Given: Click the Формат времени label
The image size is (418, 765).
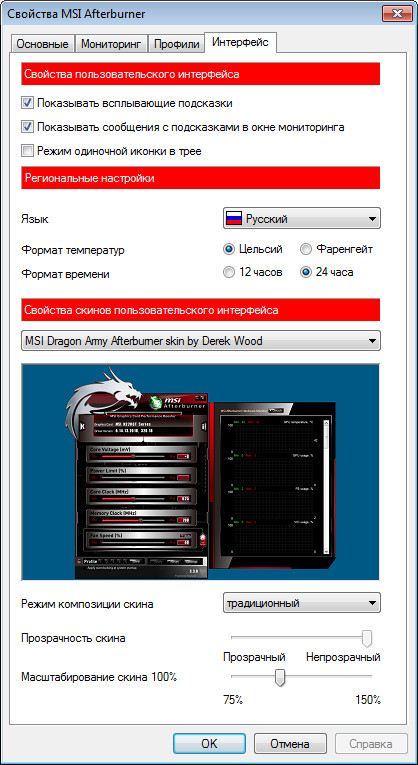Looking at the screenshot, I should coord(65,274).
